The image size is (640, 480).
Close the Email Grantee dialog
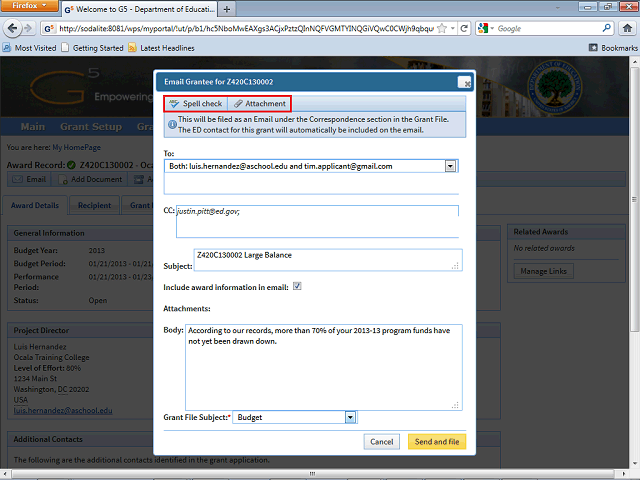(465, 82)
